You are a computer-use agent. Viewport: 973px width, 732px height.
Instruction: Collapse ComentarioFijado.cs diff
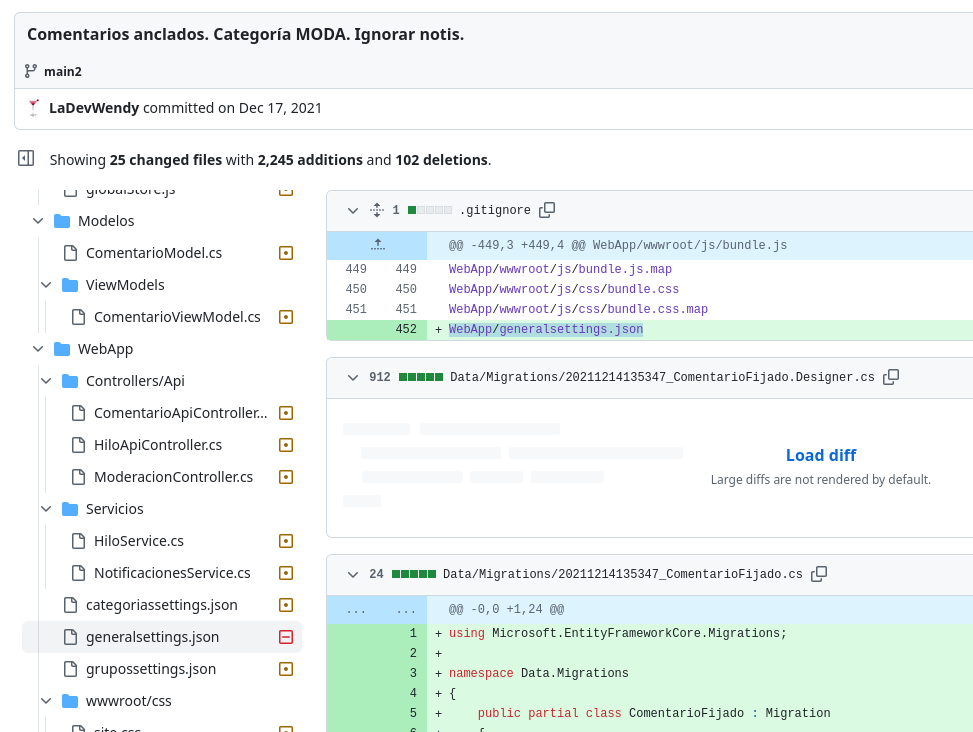tap(353, 574)
